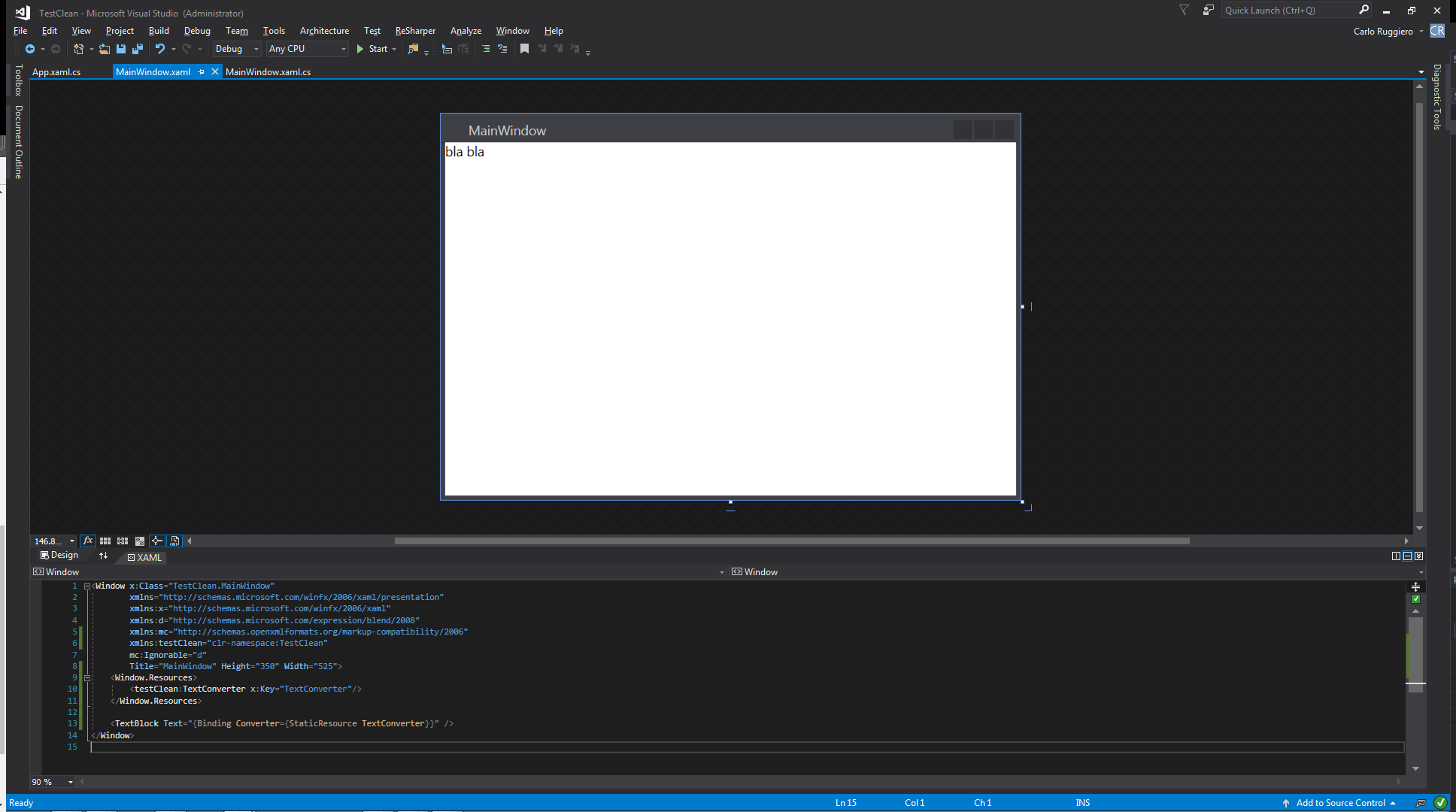Viewport: 1456px width, 812px height.
Task: Select the Start debugging button
Action: [x=374, y=49]
